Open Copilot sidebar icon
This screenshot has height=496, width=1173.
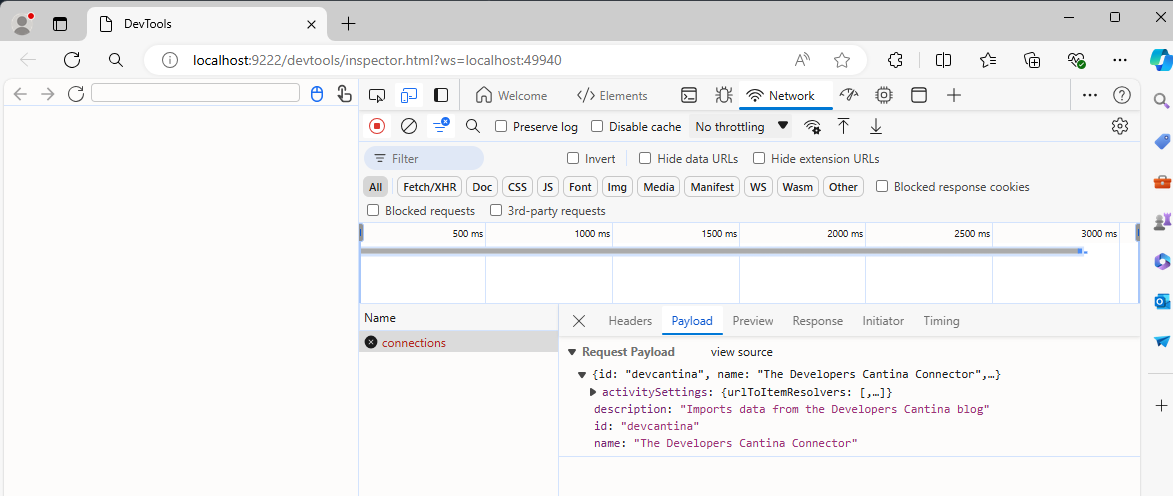coord(1161,61)
